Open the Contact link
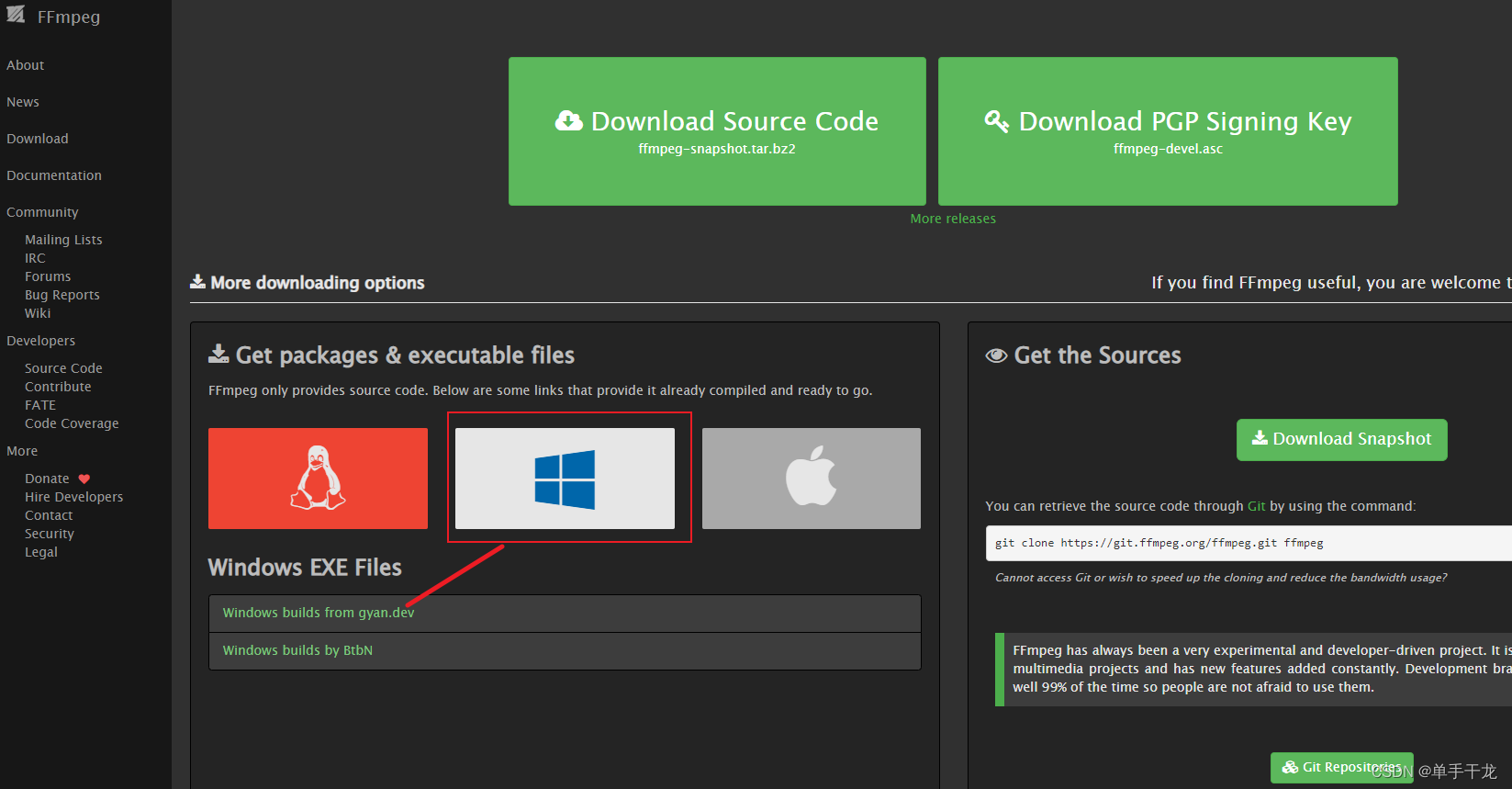 click(49, 515)
